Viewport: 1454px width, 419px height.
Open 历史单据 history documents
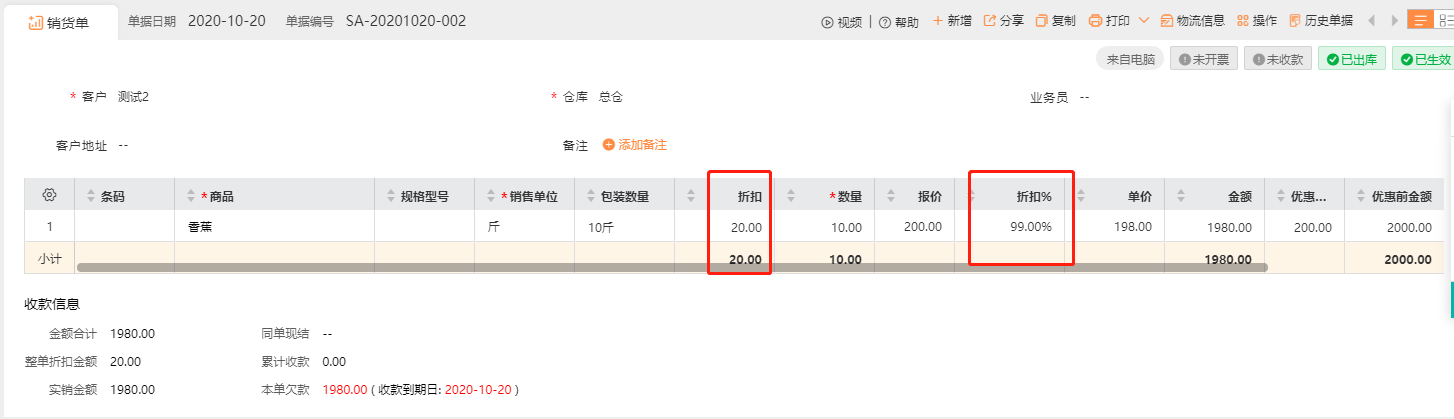coord(1321,21)
